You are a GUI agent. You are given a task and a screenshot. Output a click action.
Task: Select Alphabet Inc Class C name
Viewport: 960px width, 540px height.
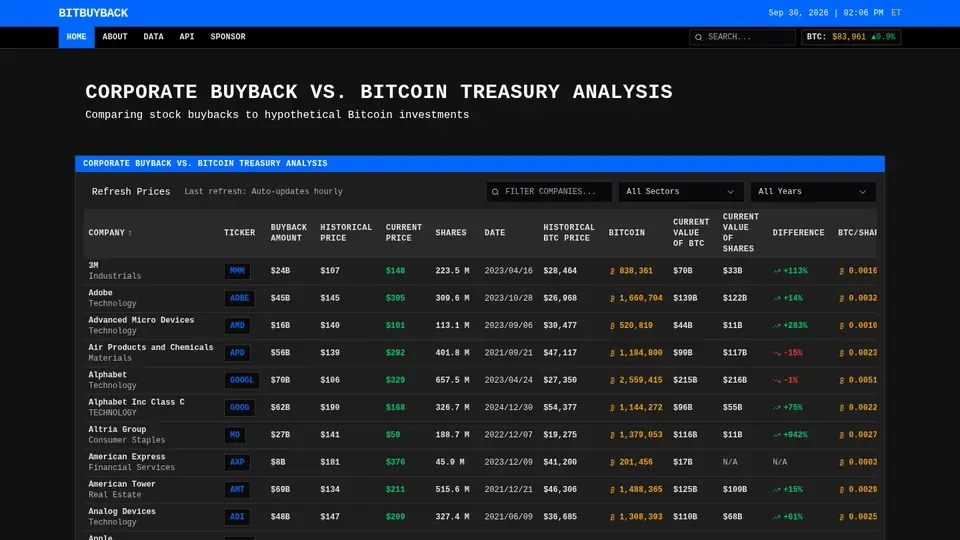[x=137, y=402]
